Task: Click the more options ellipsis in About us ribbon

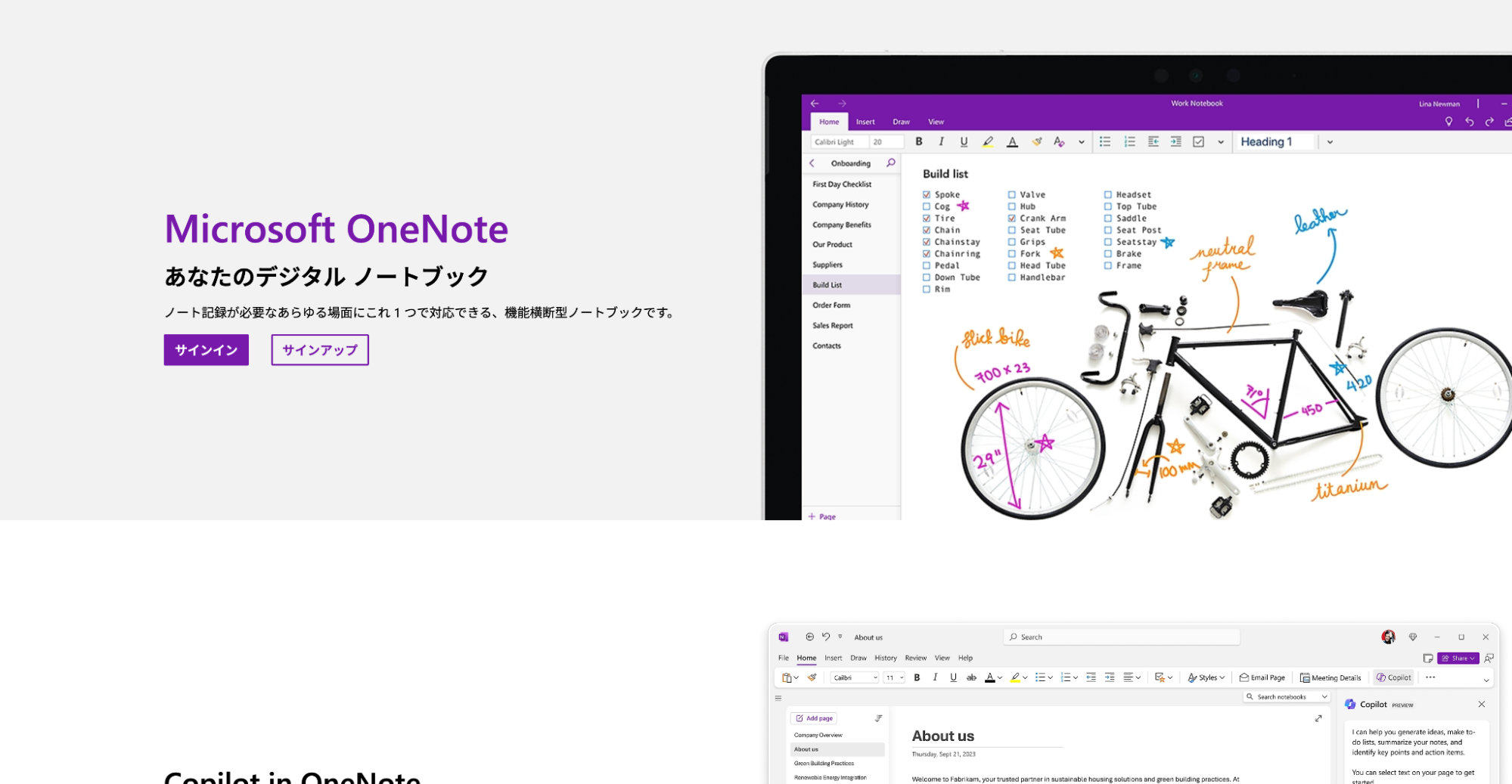Action: 1430,677
